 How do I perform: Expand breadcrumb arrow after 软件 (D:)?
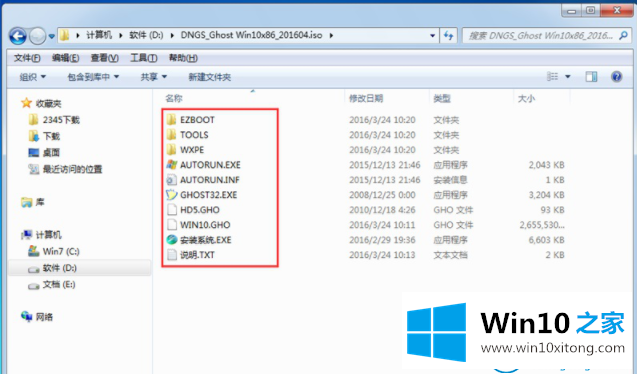(172, 36)
